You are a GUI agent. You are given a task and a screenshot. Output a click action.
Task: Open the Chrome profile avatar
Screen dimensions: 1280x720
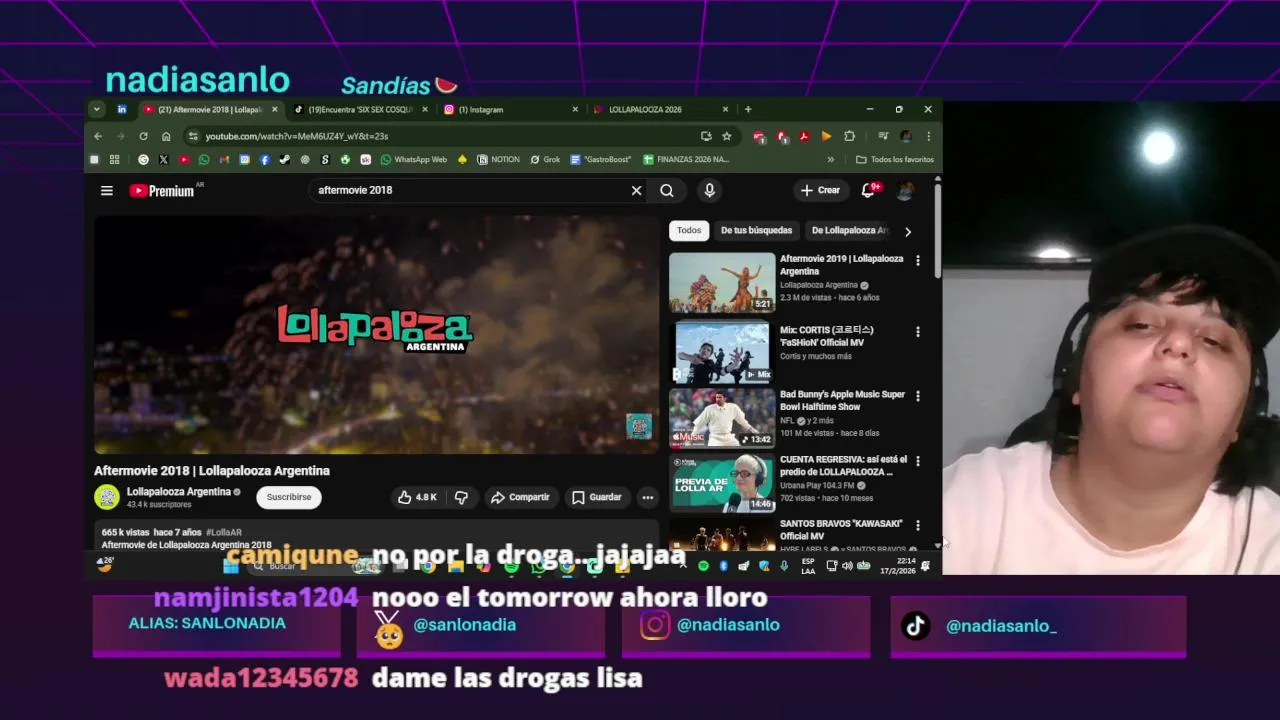coord(906,136)
